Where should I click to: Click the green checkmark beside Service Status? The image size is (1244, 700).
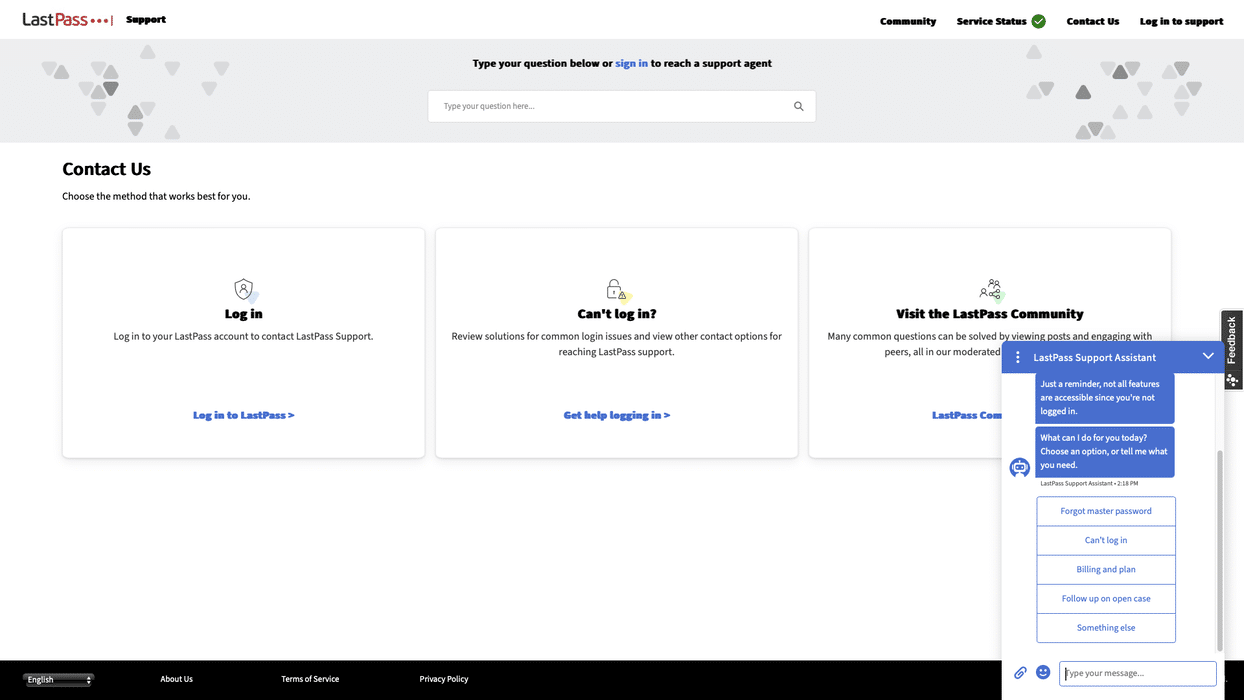click(1038, 20)
